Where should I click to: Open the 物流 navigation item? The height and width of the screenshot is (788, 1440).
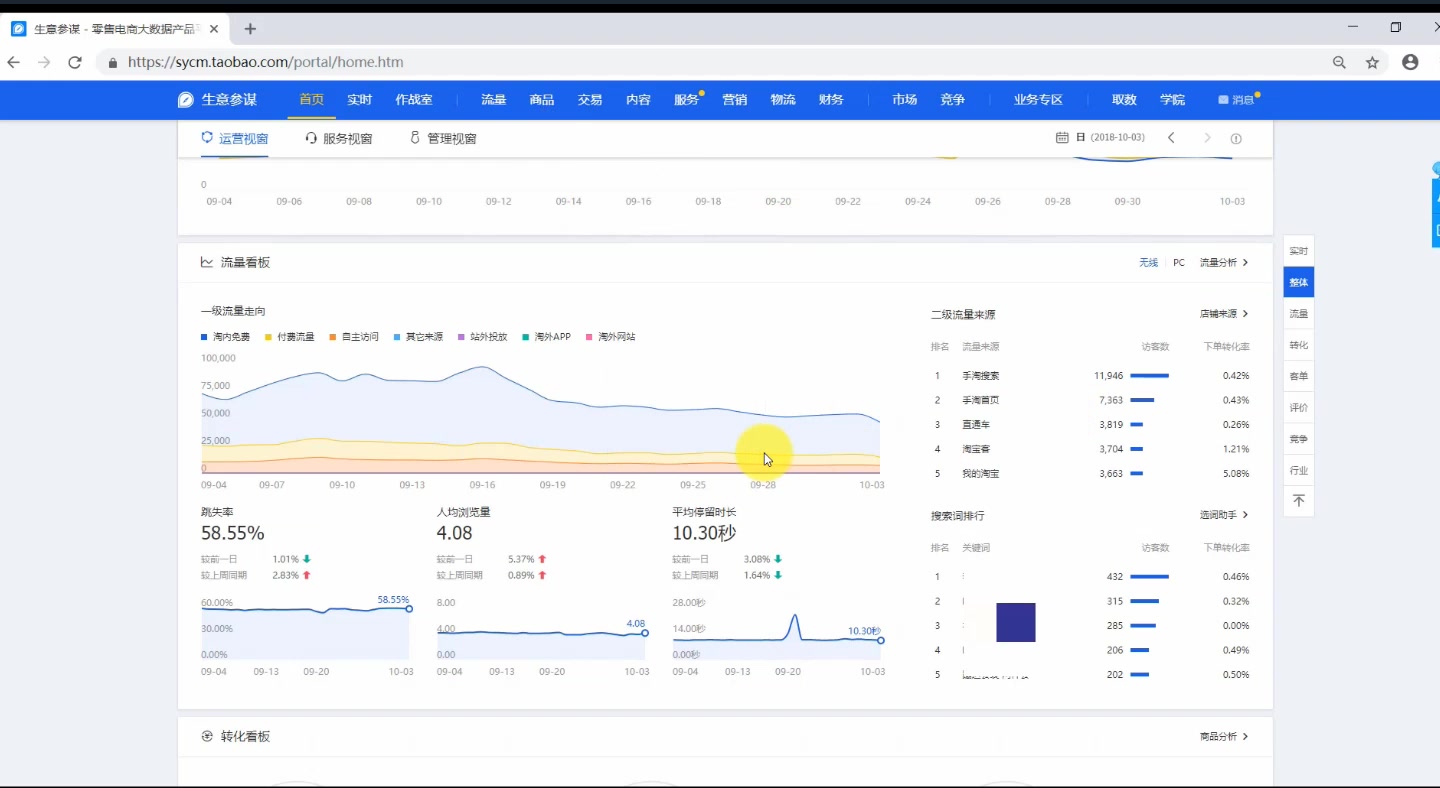[x=783, y=100]
